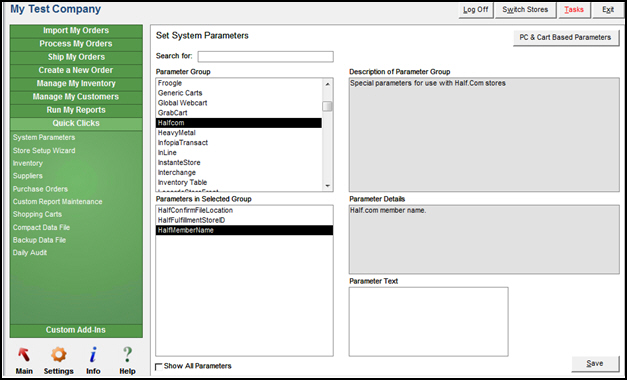The height and width of the screenshot is (380, 627).
Task: Open the Shopping Carts quick link
Action: [37, 214]
